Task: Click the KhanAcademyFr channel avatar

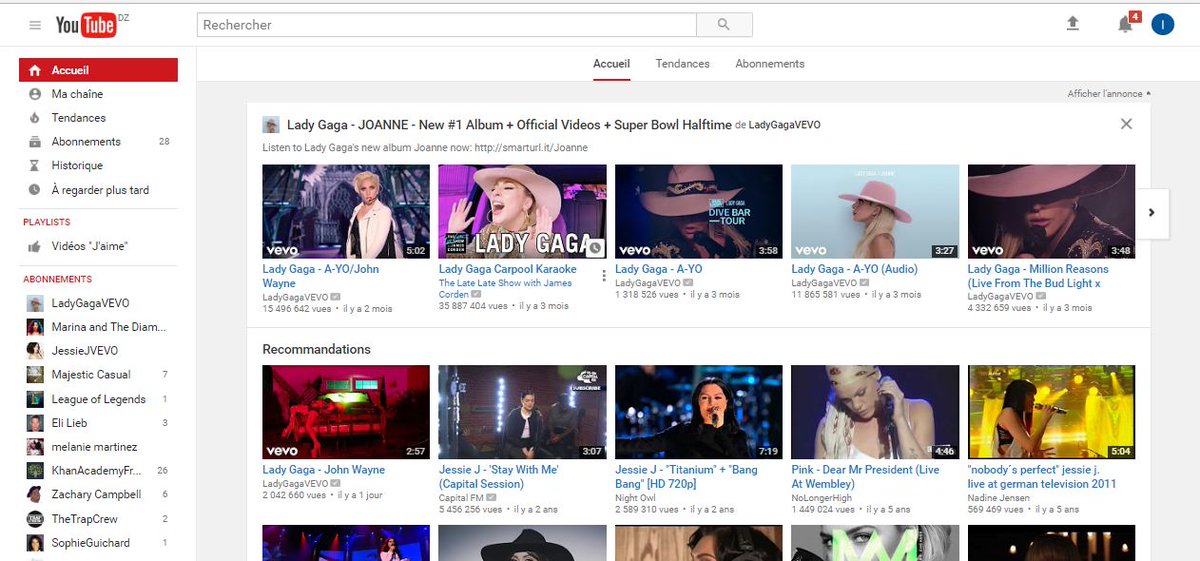Action: (35, 471)
